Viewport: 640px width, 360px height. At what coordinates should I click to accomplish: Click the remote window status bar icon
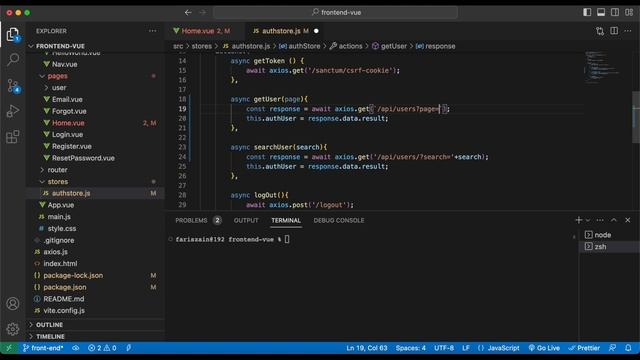9,348
